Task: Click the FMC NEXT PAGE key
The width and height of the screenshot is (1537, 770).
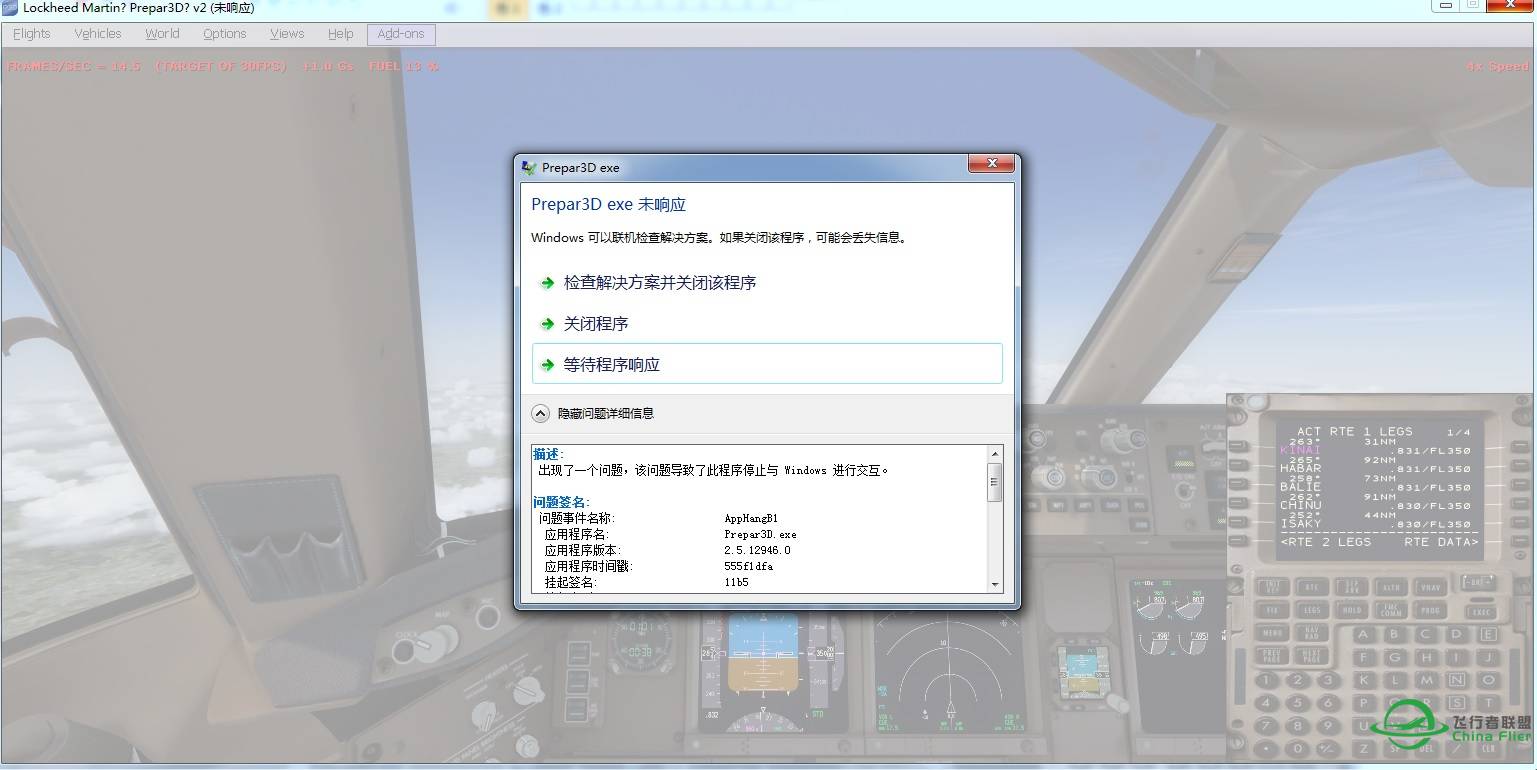Action: point(1312,656)
